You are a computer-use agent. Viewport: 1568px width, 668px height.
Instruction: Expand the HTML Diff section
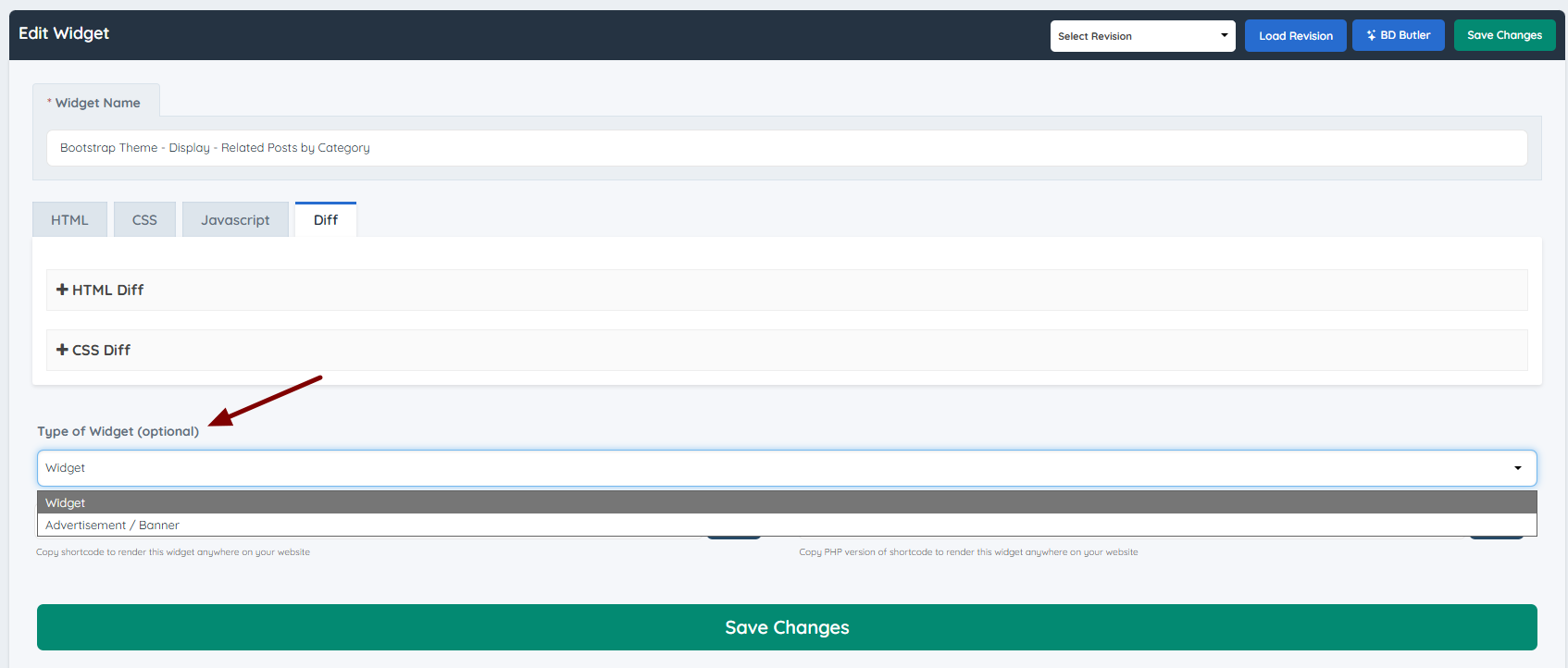coord(787,290)
